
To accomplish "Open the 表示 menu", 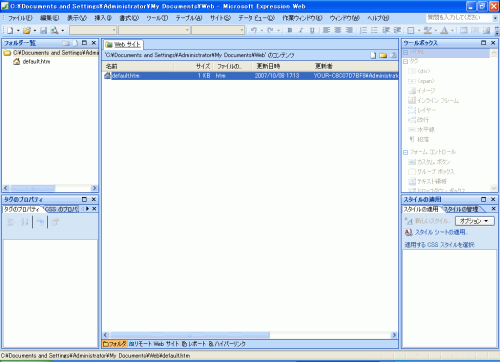I will (77, 18).
